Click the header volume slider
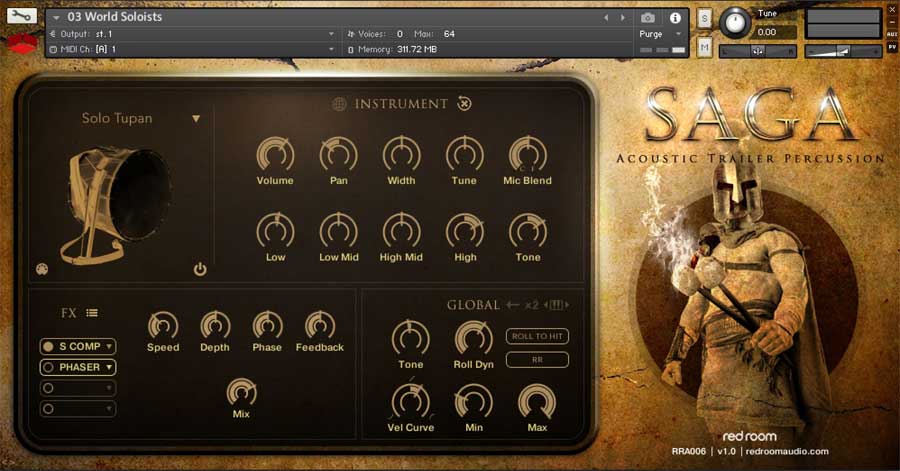Screen dimensions: 900x471 pyautogui.click(x=843, y=51)
